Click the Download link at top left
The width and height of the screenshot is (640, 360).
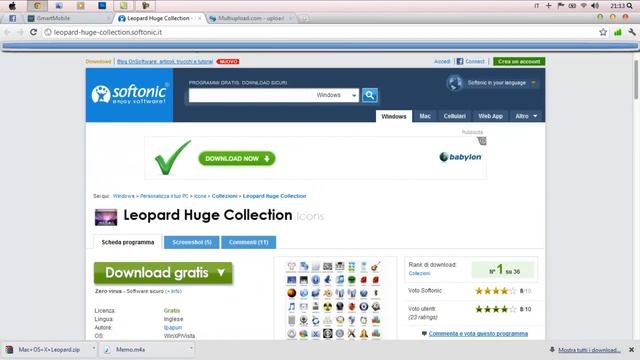pyautogui.click(x=98, y=61)
